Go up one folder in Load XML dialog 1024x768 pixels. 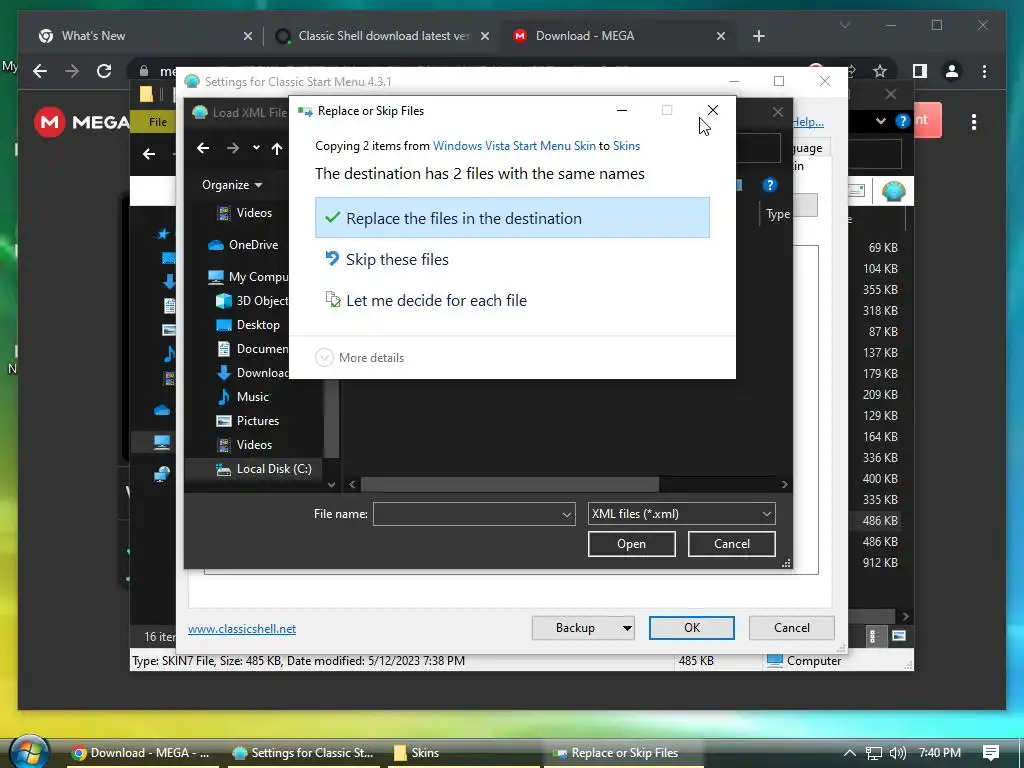tap(277, 149)
